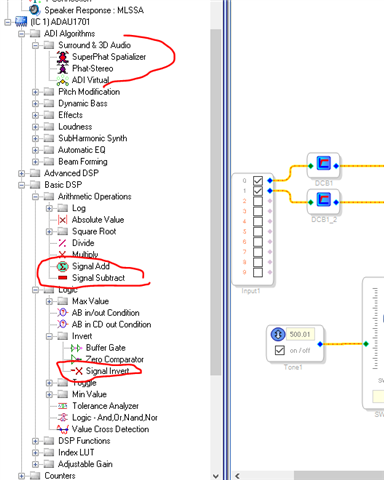Select the Buffer Gate icon

click(x=76, y=348)
